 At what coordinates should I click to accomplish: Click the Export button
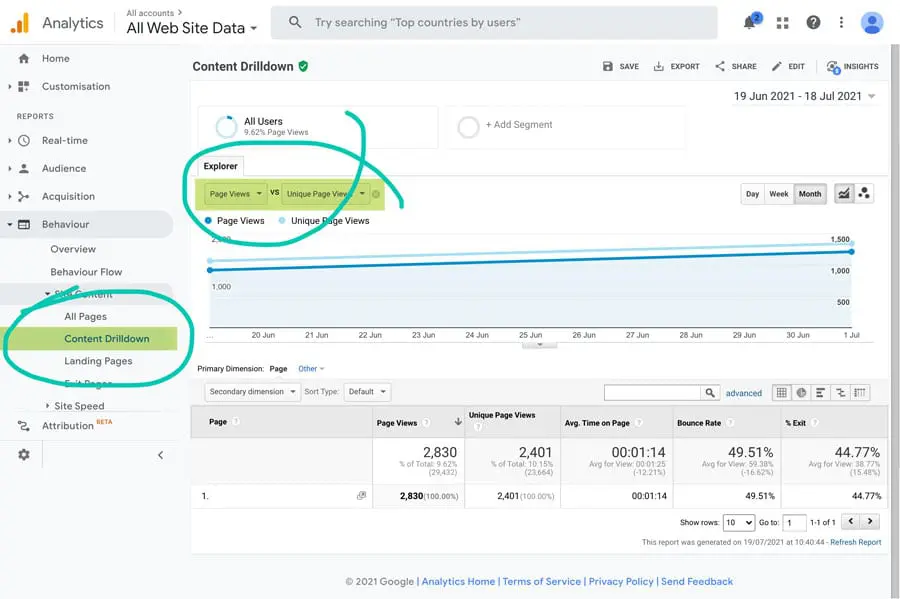[x=676, y=67]
